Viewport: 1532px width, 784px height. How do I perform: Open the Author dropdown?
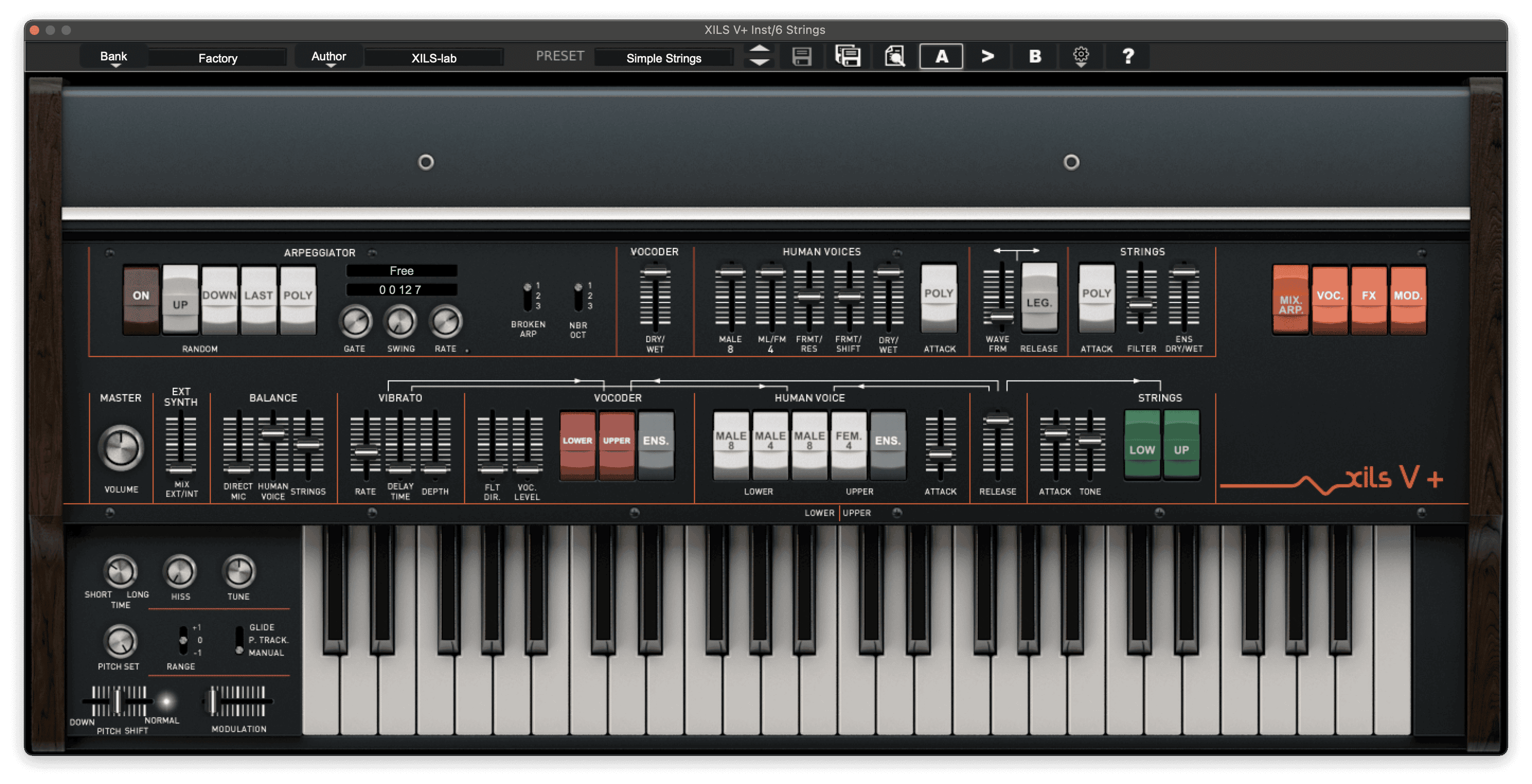pyautogui.click(x=328, y=58)
